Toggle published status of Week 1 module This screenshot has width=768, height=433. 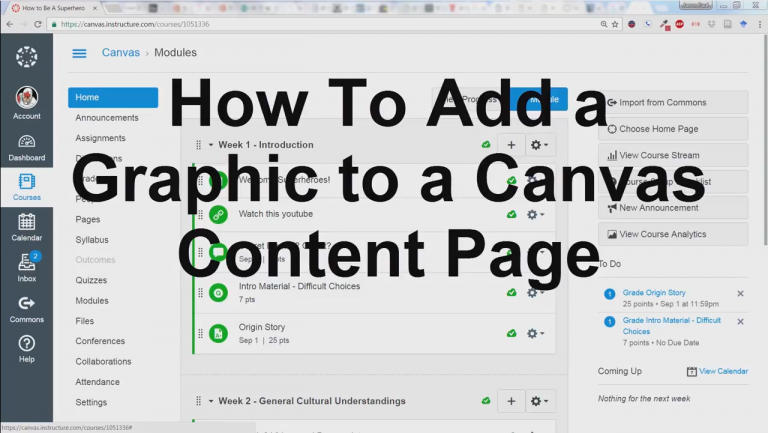[486, 144]
